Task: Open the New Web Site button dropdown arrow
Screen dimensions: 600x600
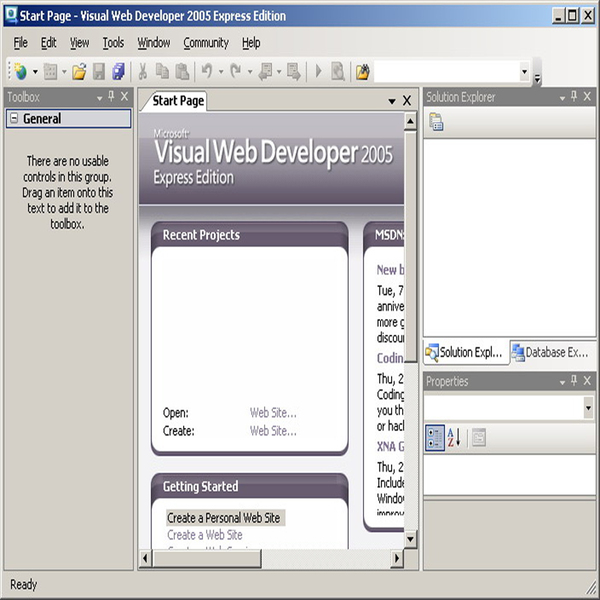Action: point(35,72)
